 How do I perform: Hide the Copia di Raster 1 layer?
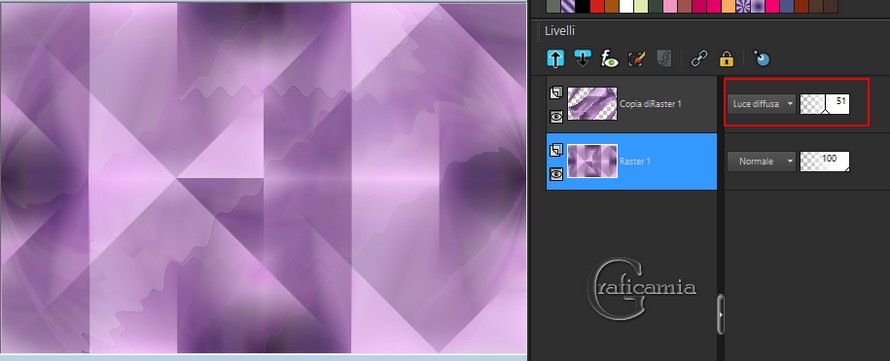coord(556,116)
